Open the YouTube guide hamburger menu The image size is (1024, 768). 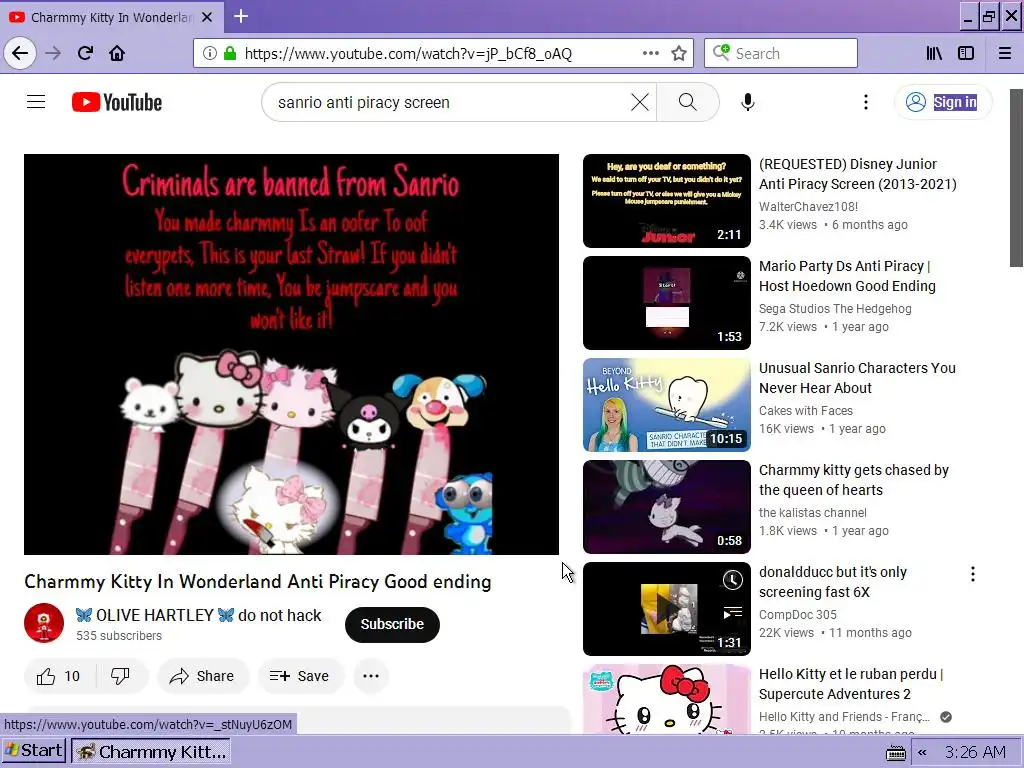tap(36, 102)
